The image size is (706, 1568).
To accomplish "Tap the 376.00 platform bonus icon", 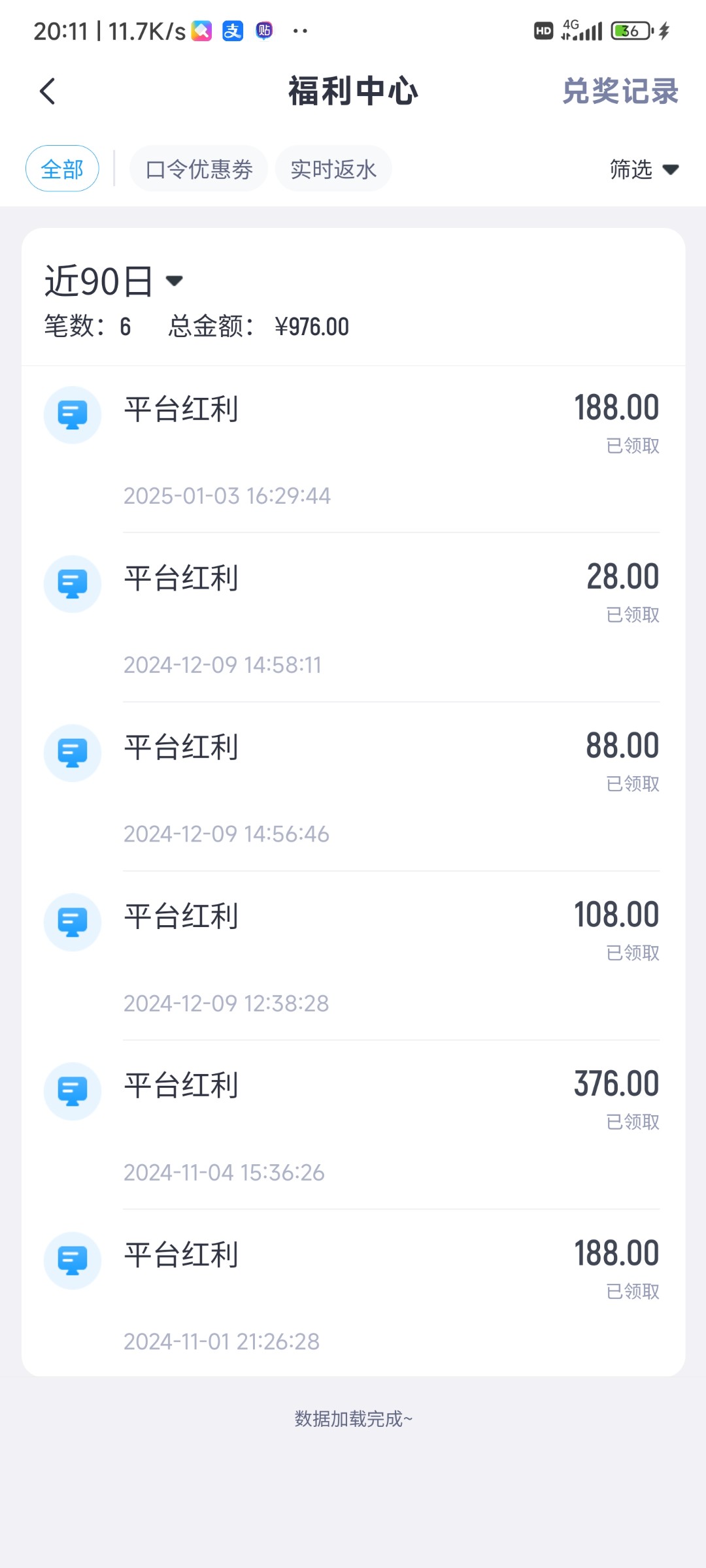I will 73,1091.
